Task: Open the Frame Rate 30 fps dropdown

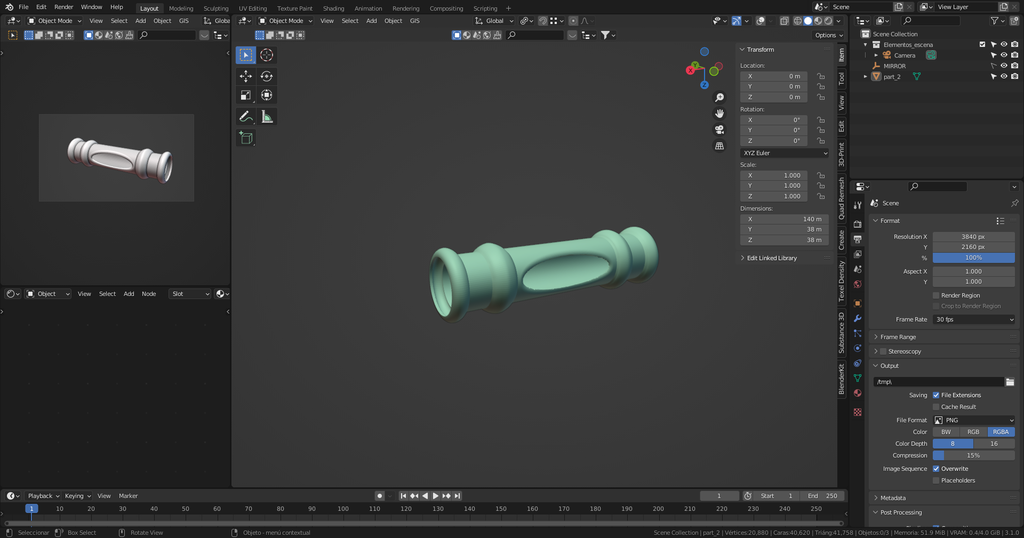Action: (x=974, y=319)
